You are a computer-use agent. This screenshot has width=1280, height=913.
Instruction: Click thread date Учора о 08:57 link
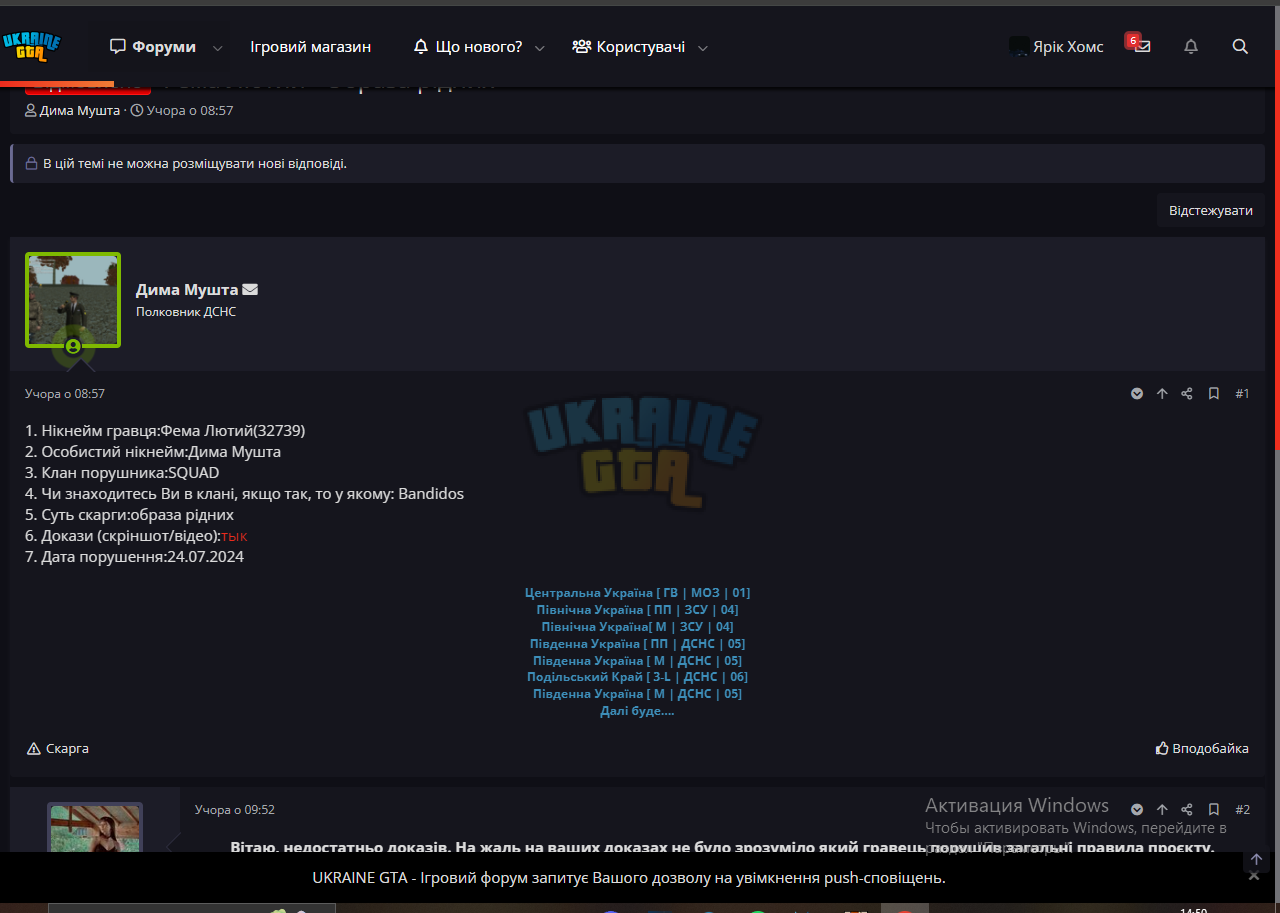coord(190,110)
